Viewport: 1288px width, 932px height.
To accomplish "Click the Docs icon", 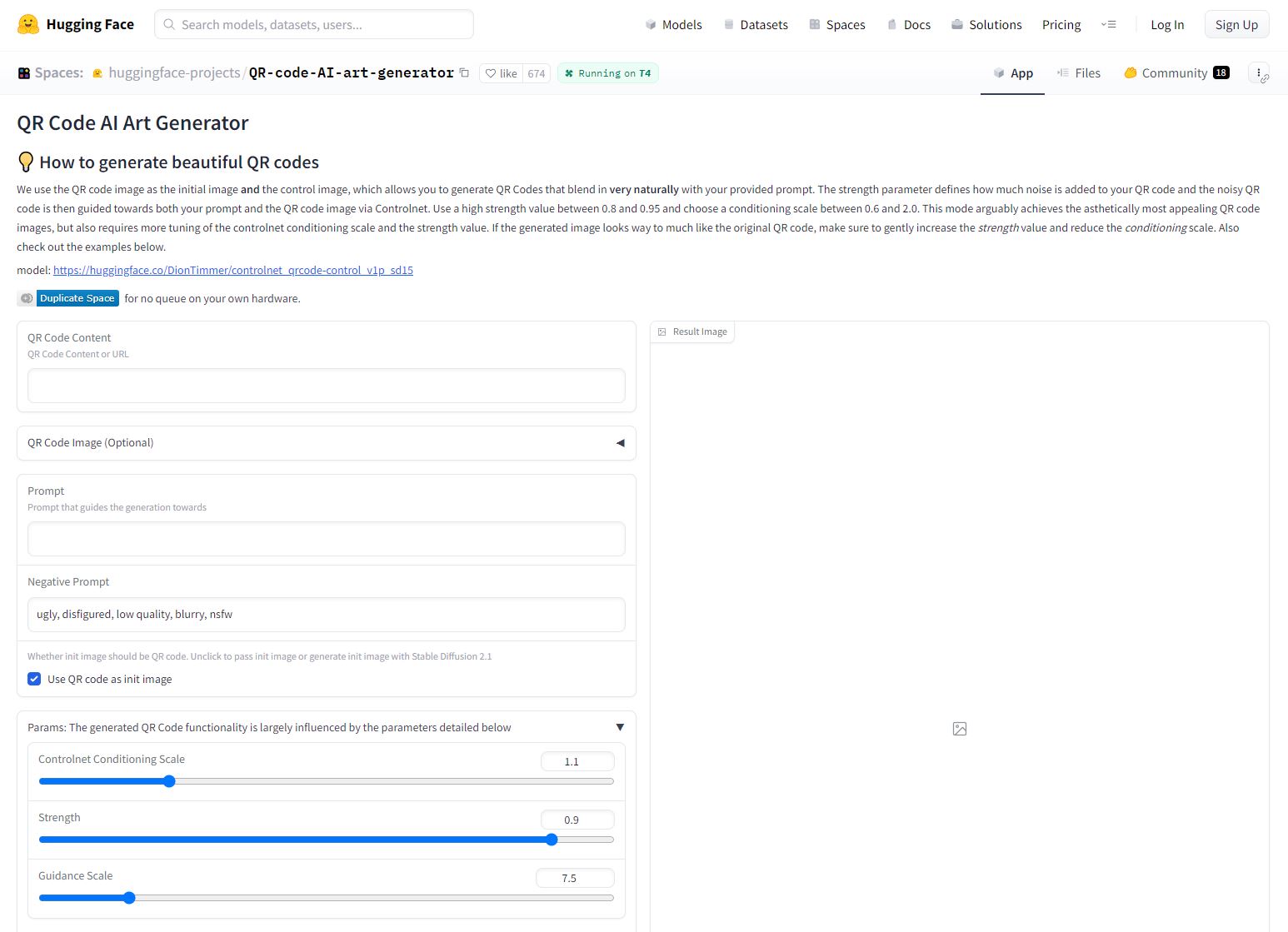I will click(x=892, y=25).
